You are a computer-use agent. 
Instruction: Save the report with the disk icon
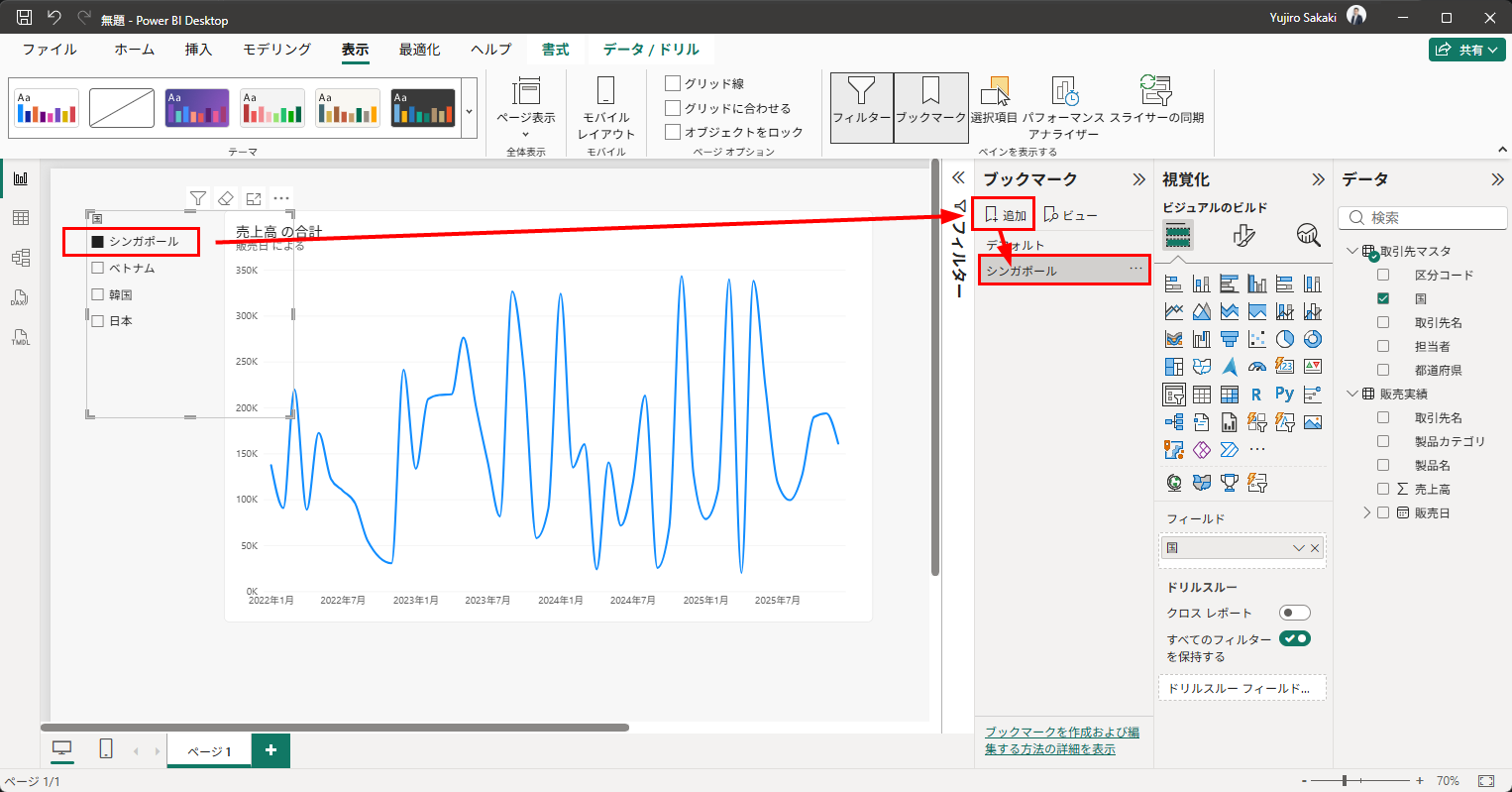coord(25,18)
